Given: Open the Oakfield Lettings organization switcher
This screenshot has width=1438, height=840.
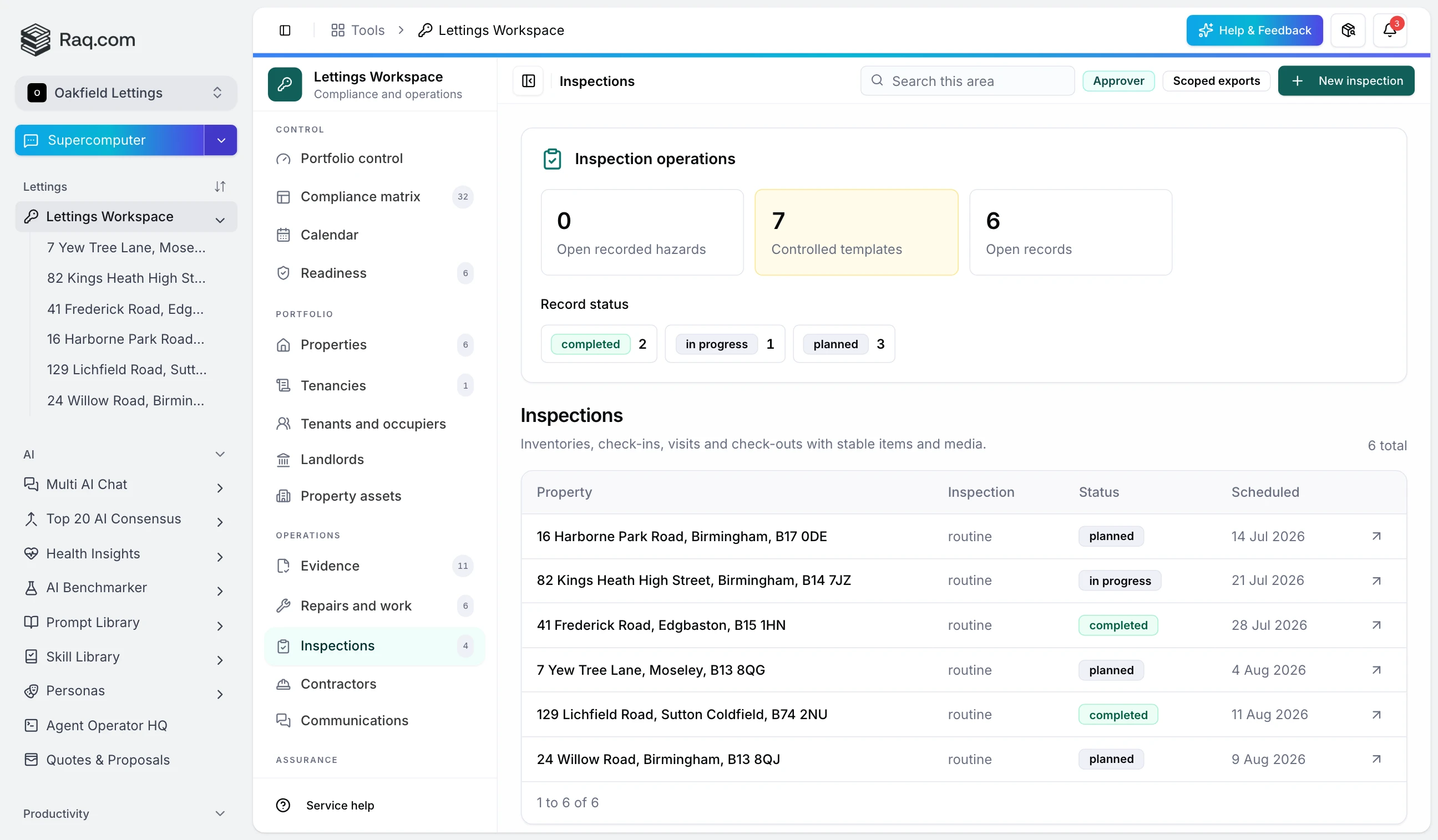Looking at the screenshot, I should [x=125, y=93].
